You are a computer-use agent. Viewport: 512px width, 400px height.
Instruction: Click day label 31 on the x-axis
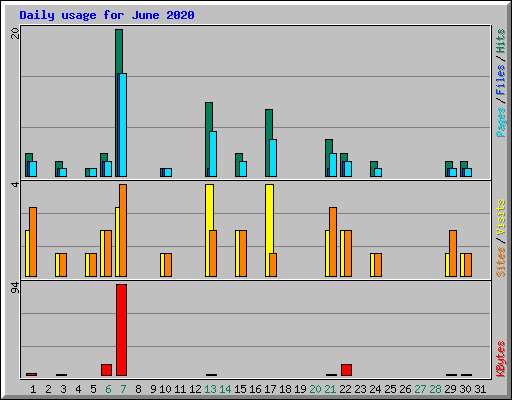pyautogui.click(x=480, y=389)
